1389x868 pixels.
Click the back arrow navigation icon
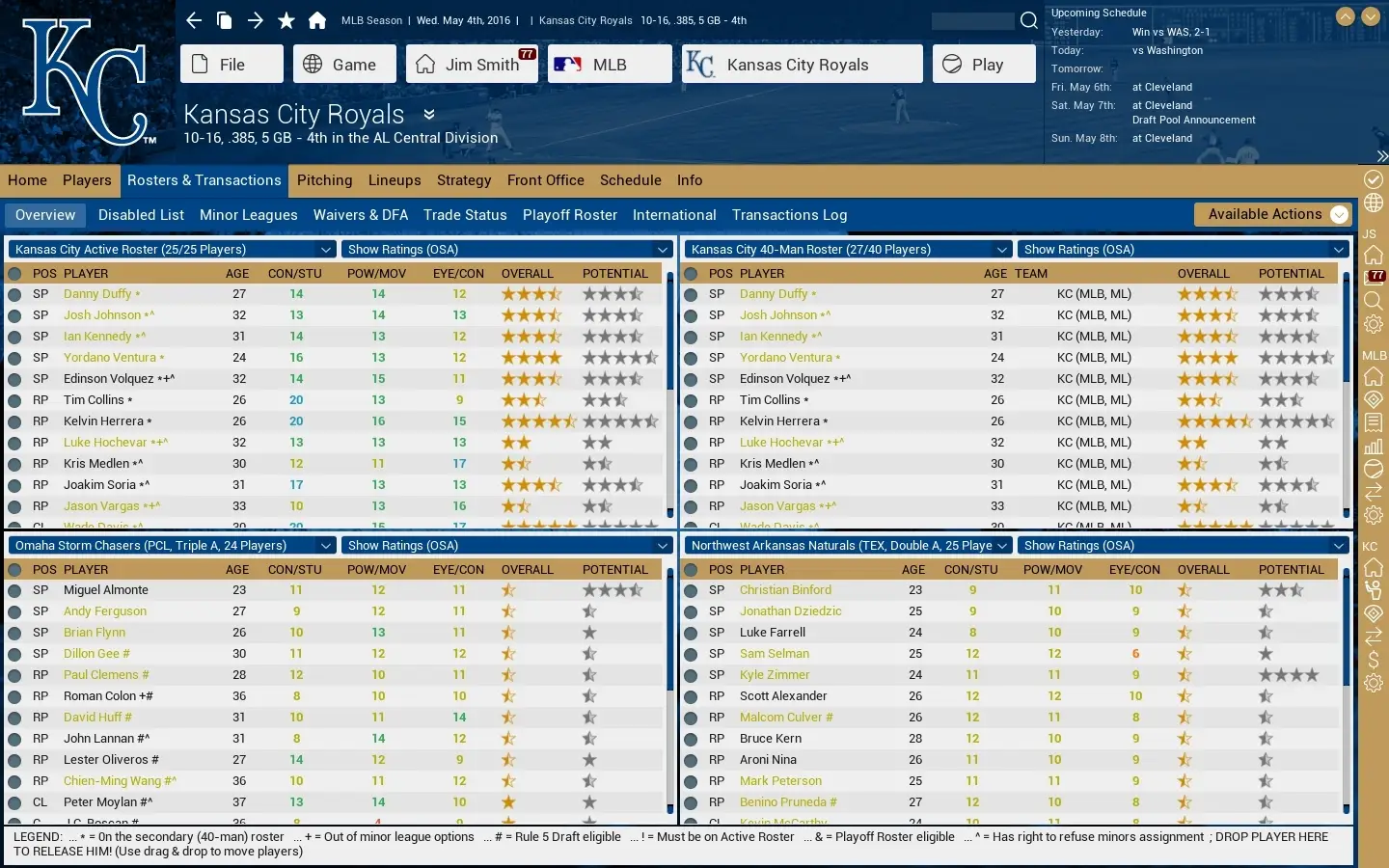click(194, 20)
